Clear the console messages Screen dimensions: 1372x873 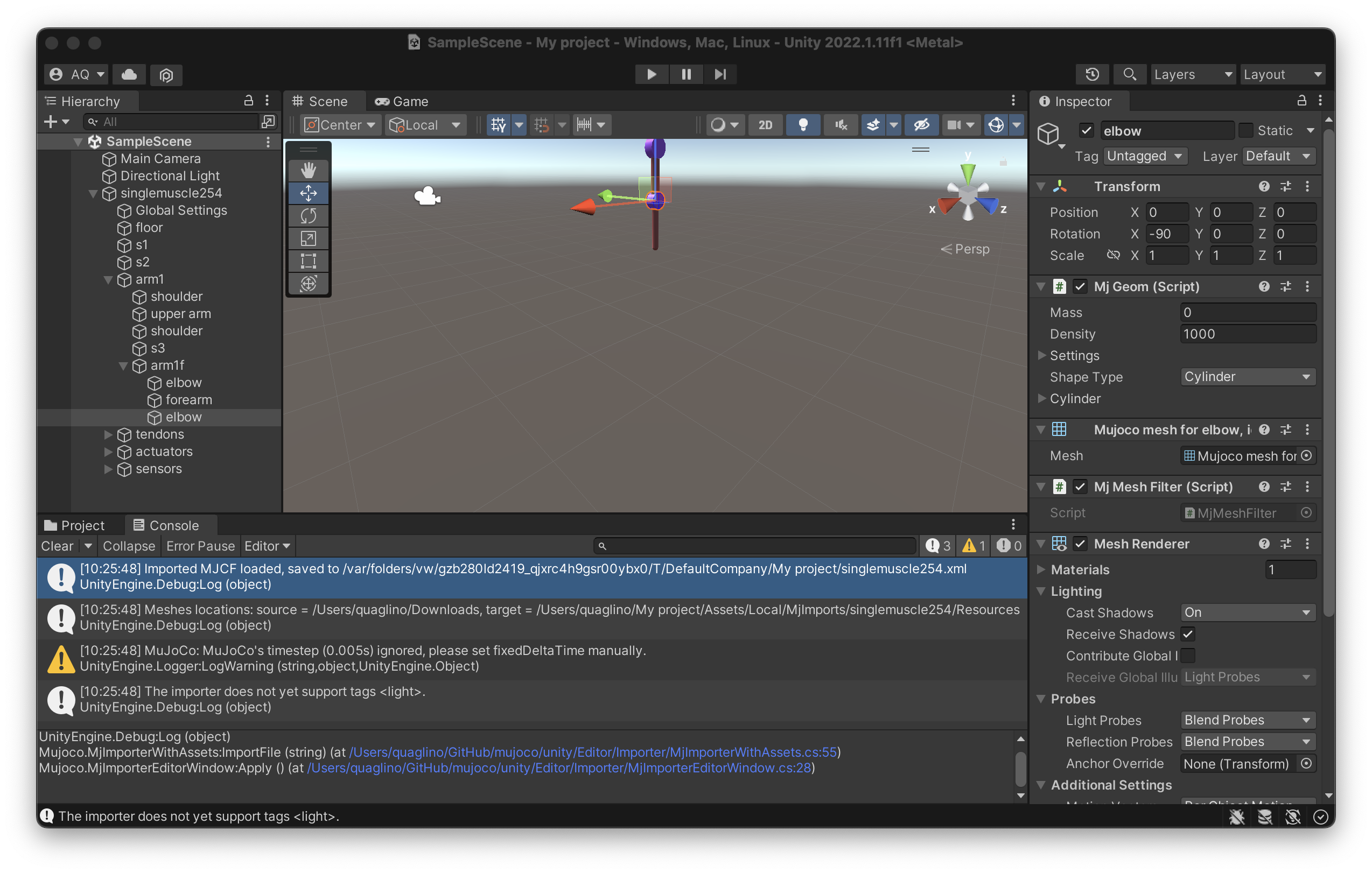coord(57,546)
